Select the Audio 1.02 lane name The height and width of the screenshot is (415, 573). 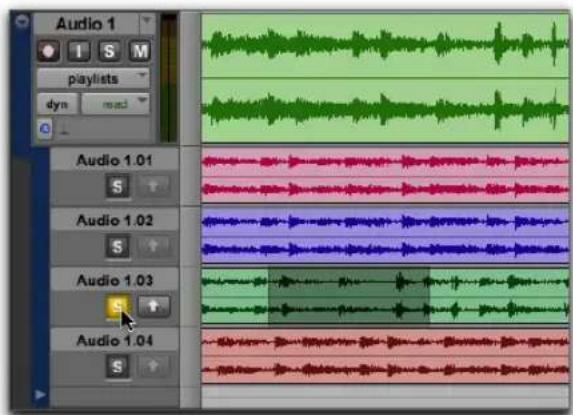click(114, 220)
